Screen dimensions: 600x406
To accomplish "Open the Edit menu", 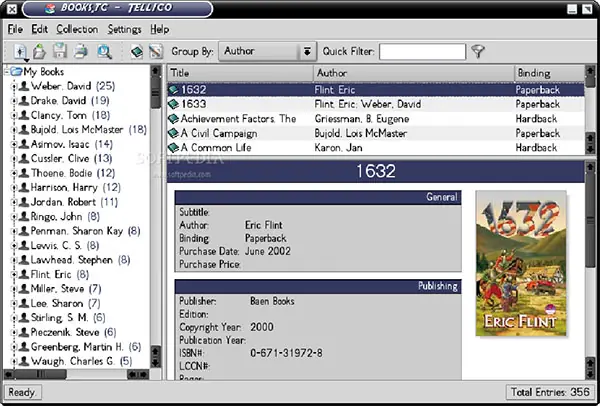I will pyautogui.click(x=39, y=29).
